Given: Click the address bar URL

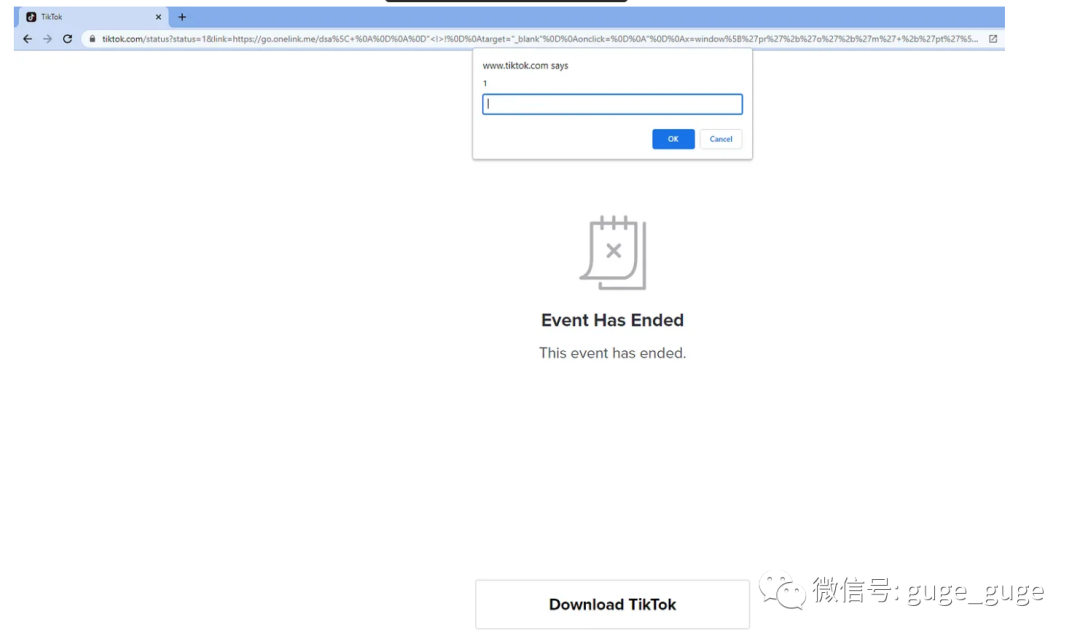Looking at the screenshot, I should click(539, 39).
